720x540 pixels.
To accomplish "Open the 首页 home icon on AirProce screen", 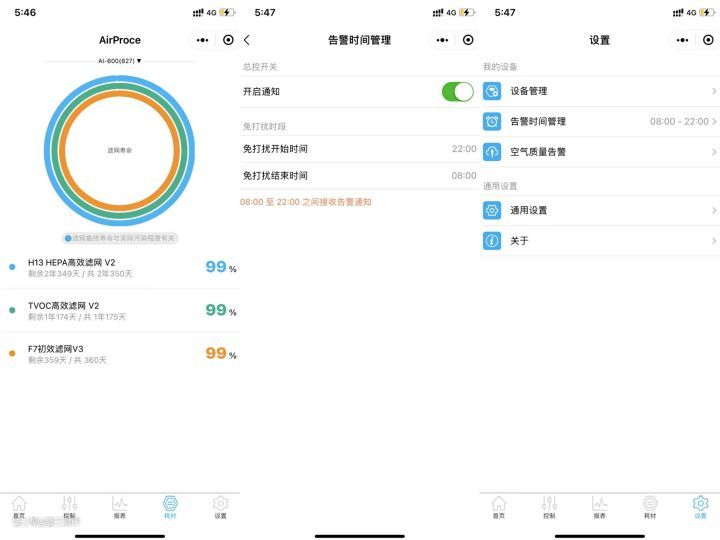I will (19, 506).
